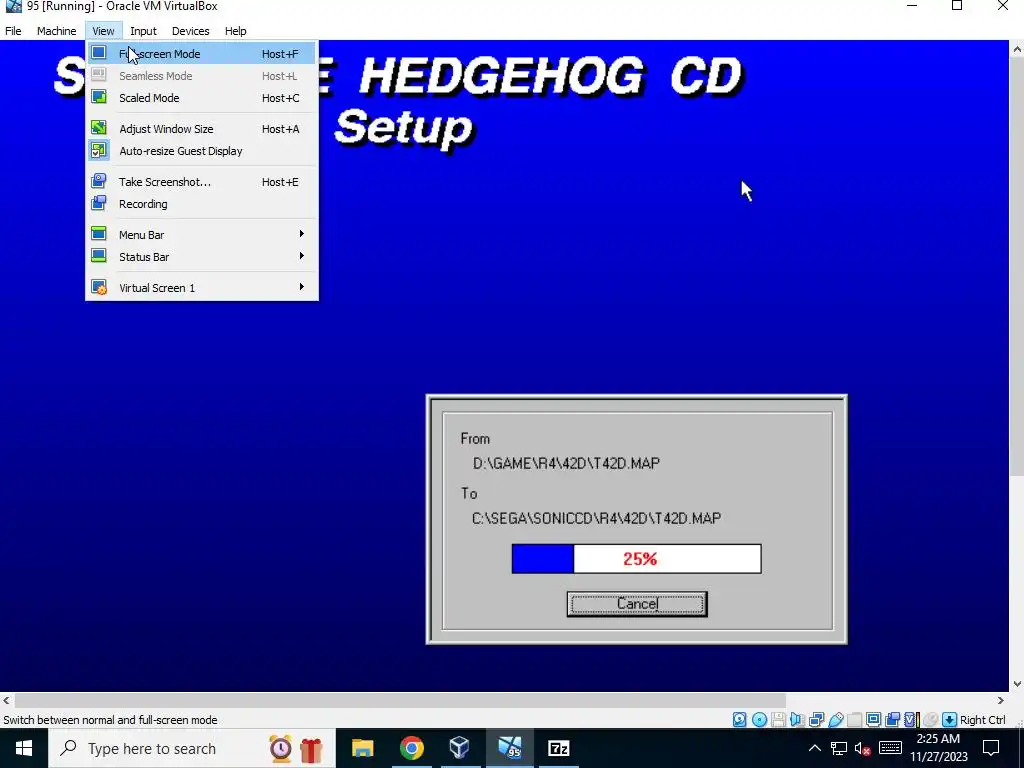
Task: Click the hard disk indicator in status bar
Action: [739, 720]
